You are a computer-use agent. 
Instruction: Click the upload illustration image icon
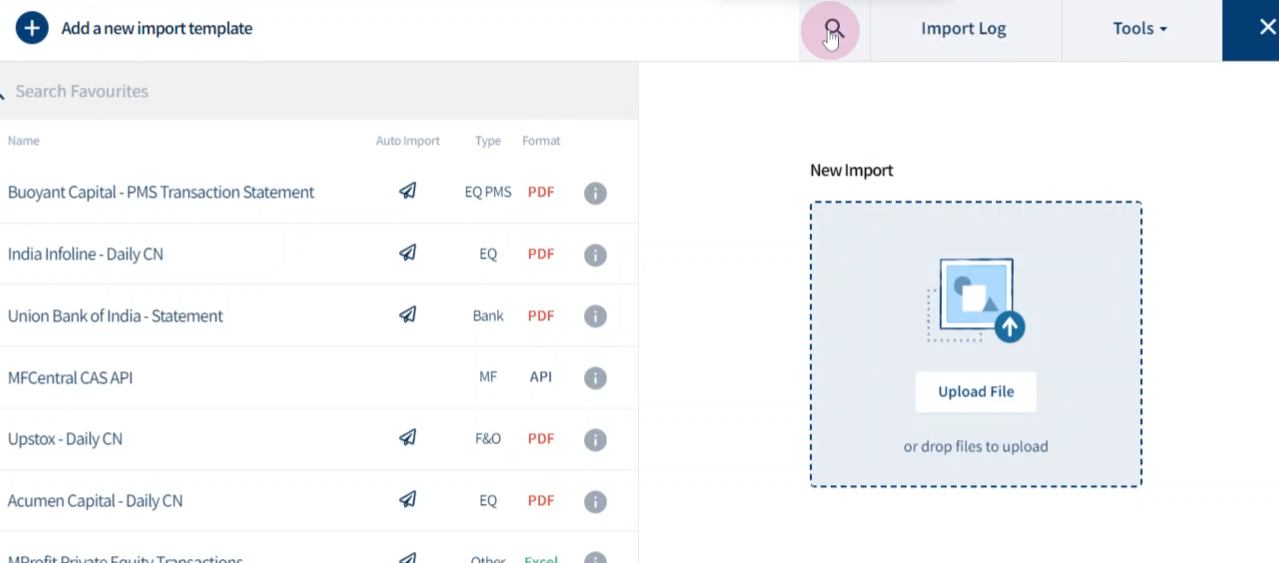click(976, 301)
